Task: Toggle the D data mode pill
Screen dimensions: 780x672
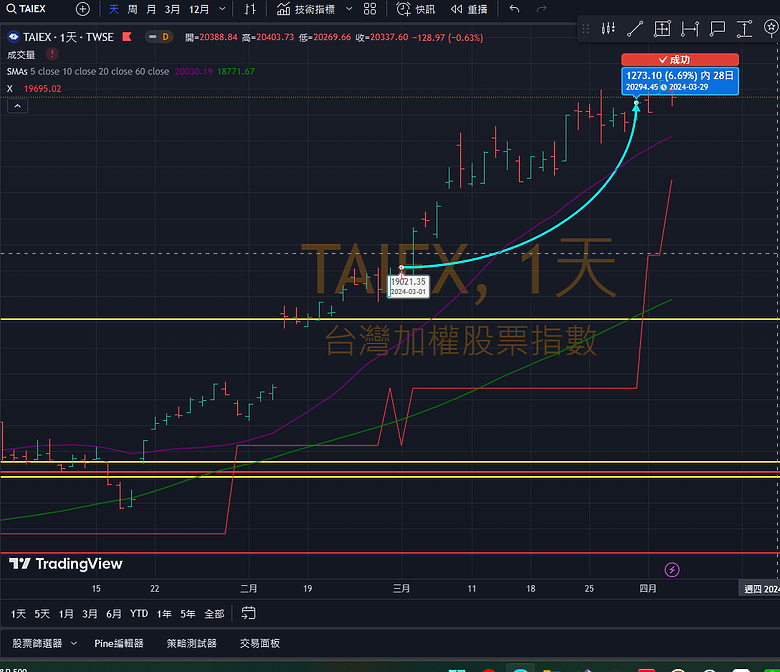Action: (x=159, y=37)
